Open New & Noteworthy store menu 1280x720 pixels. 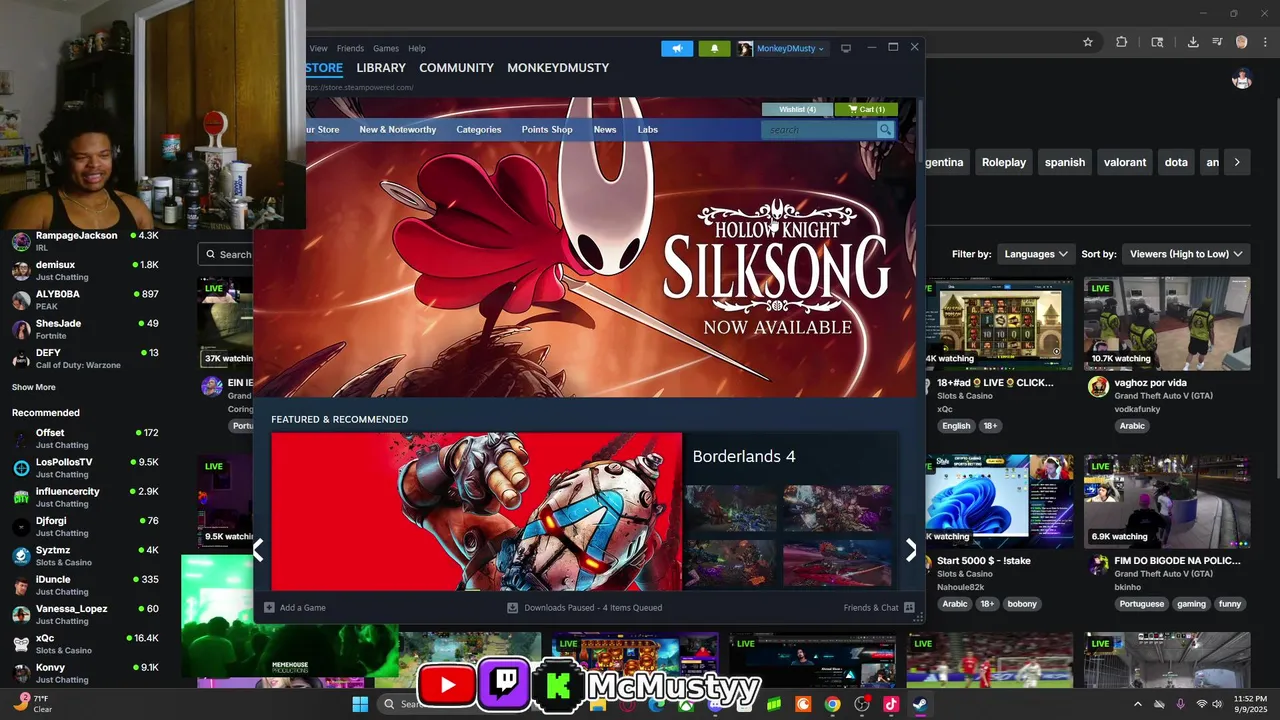398,130
